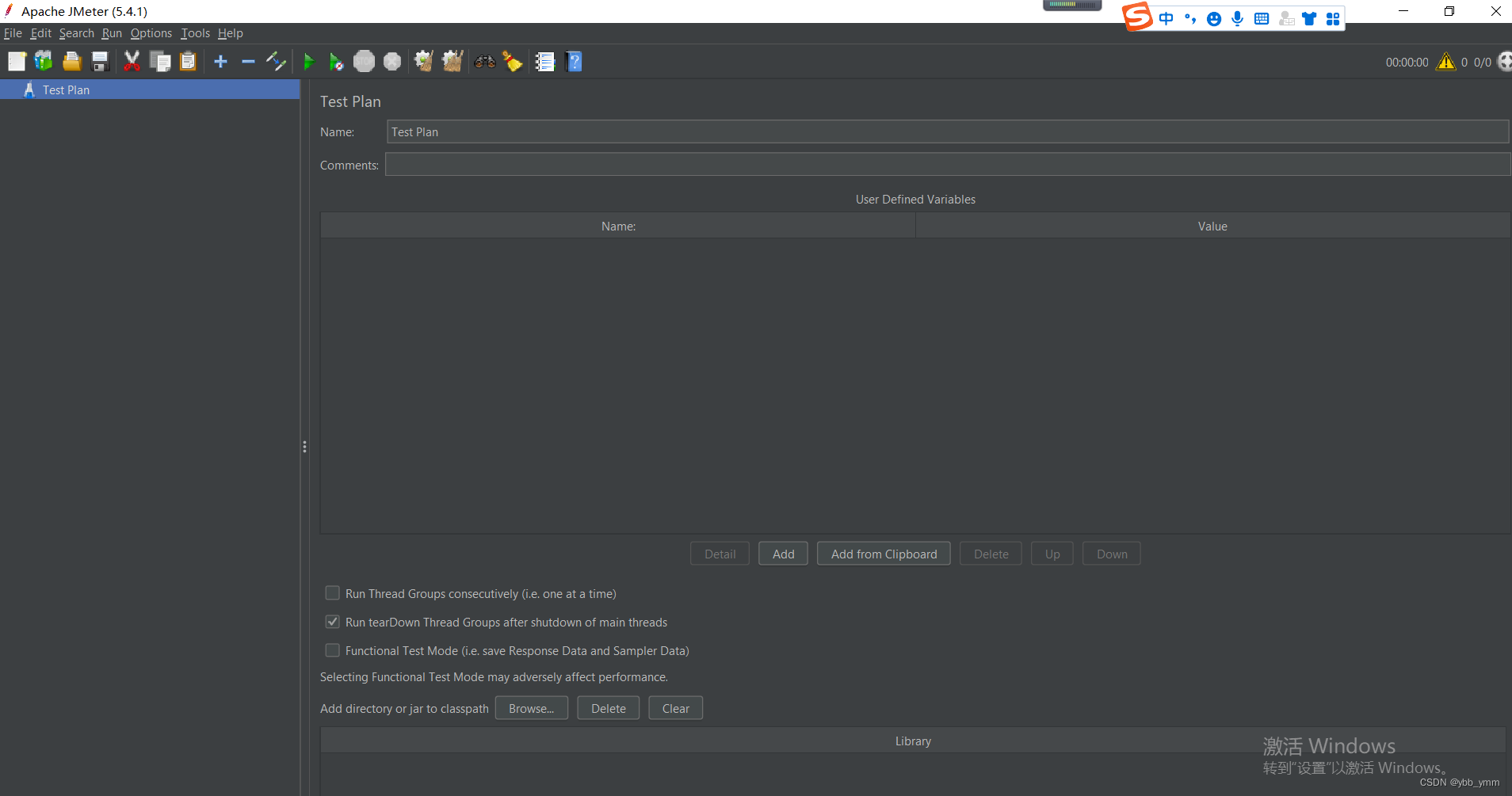Click the Comments input field

948,165
